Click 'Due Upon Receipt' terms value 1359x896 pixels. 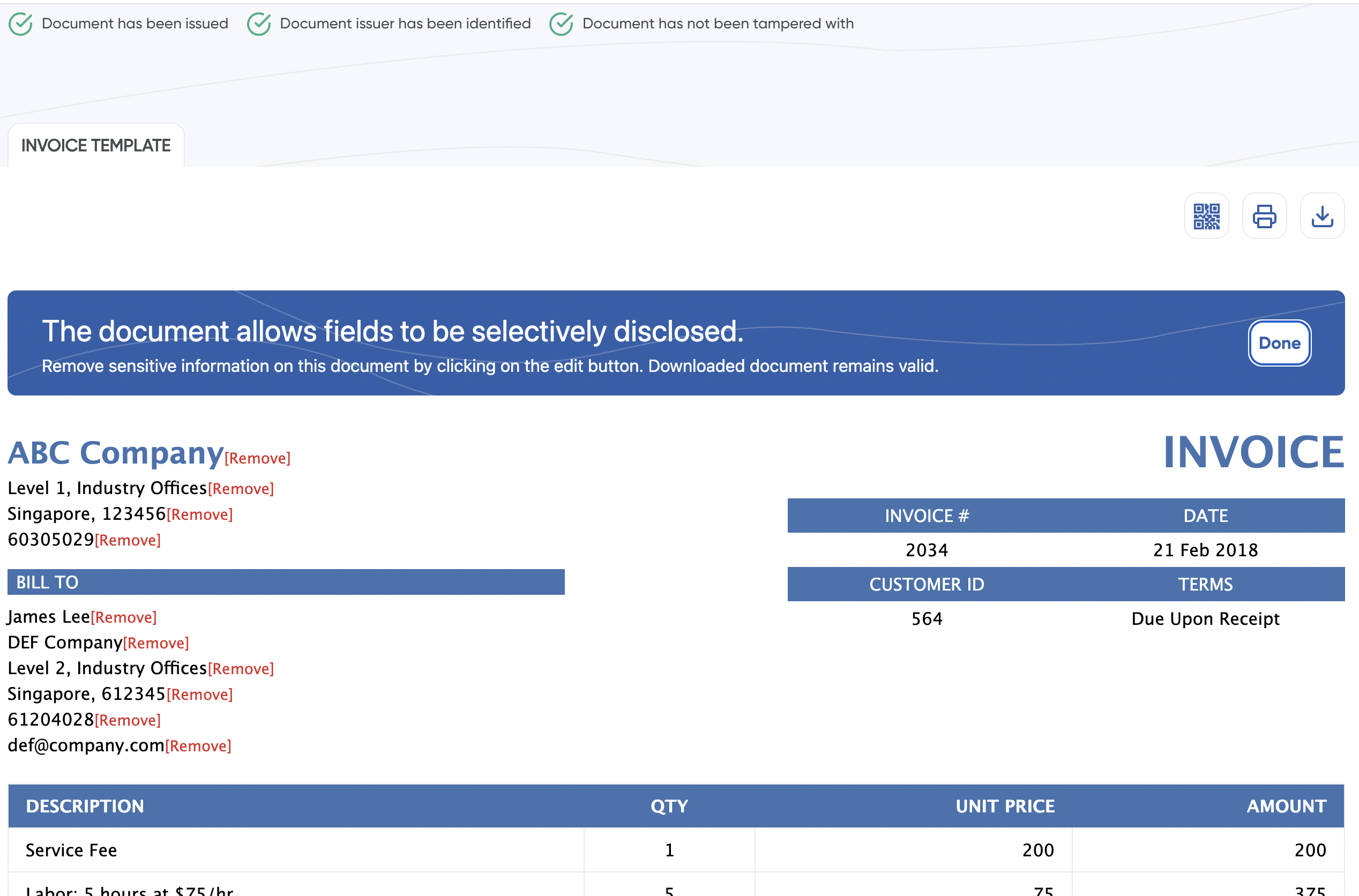(1205, 618)
